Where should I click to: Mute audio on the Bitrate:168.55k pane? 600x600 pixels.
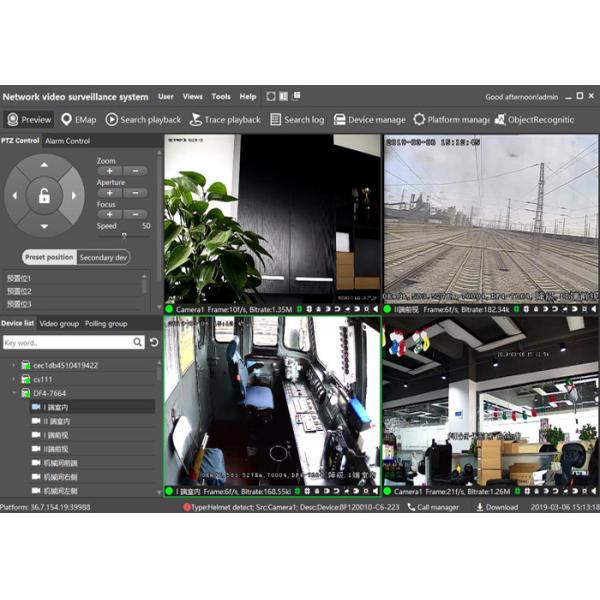point(375,491)
